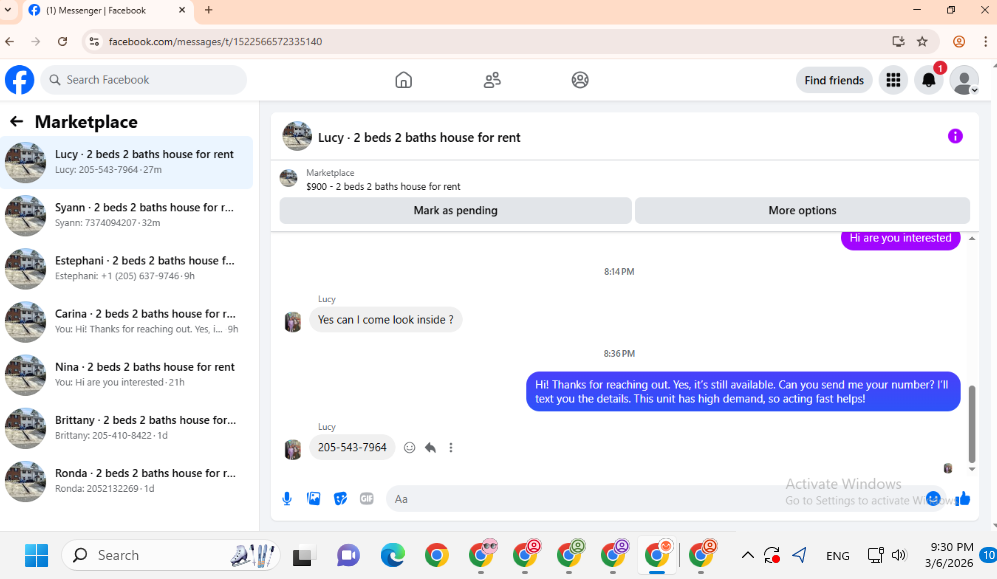Image resolution: width=997 pixels, height=579 pixels.
Task: Click Lucy's avatar in chat header
Action: coord(297,136)
